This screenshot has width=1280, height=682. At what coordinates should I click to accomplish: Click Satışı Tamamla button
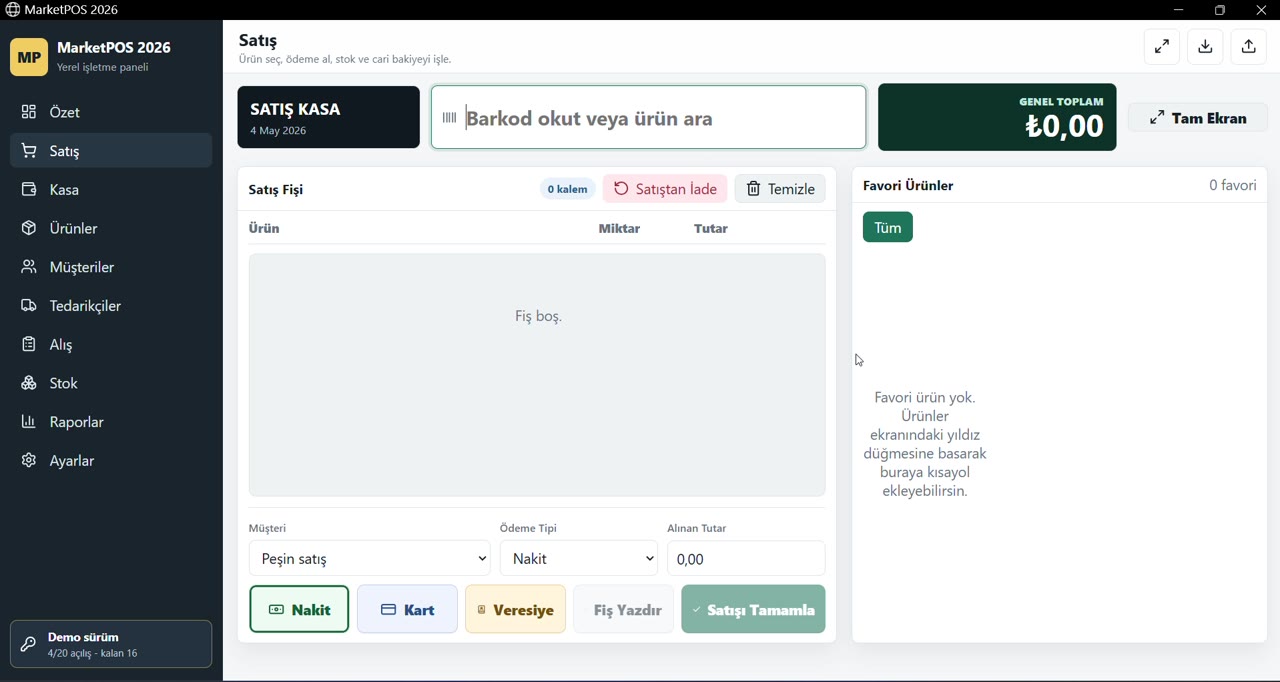coord(753,609)
